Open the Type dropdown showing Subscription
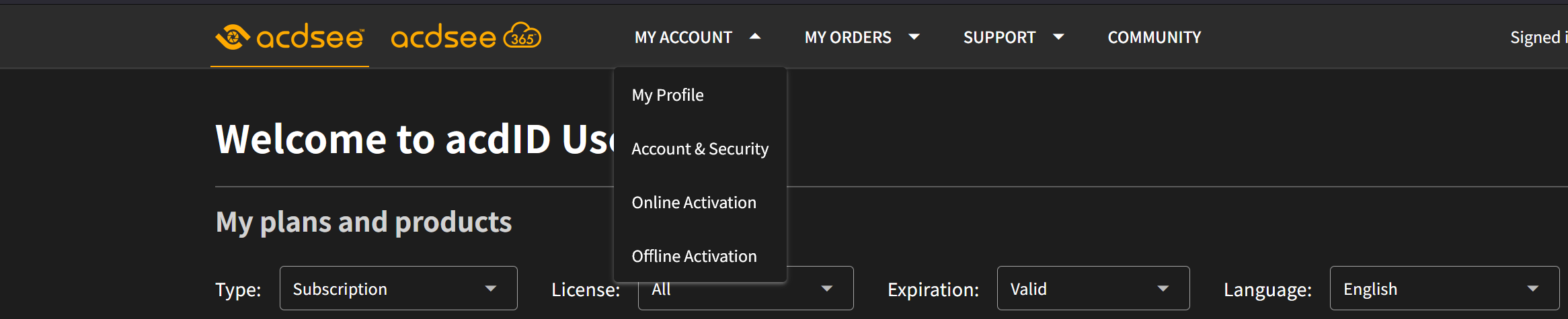This screenshot has width=1568, height=319. pyautogui.click(x=398, y=289)
